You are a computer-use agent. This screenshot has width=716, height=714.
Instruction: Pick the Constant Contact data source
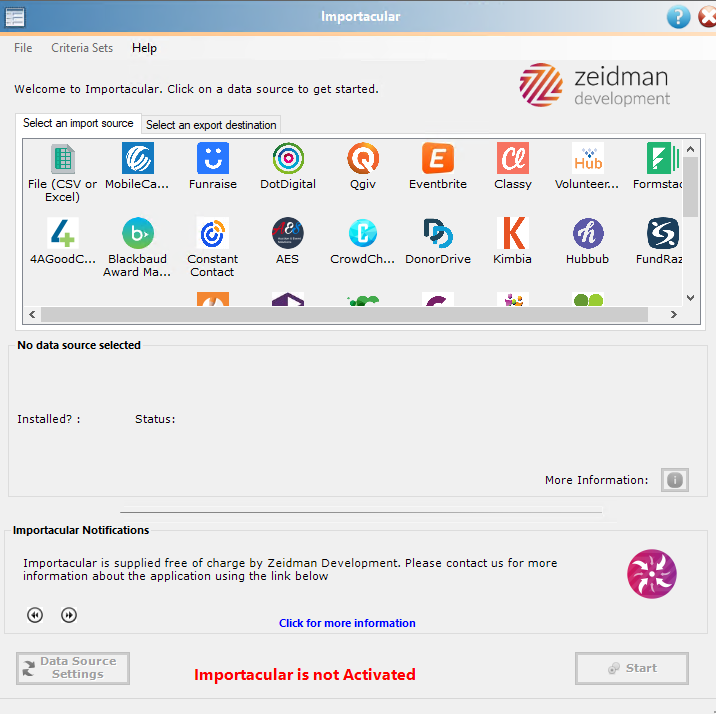(x=213, y=247)
